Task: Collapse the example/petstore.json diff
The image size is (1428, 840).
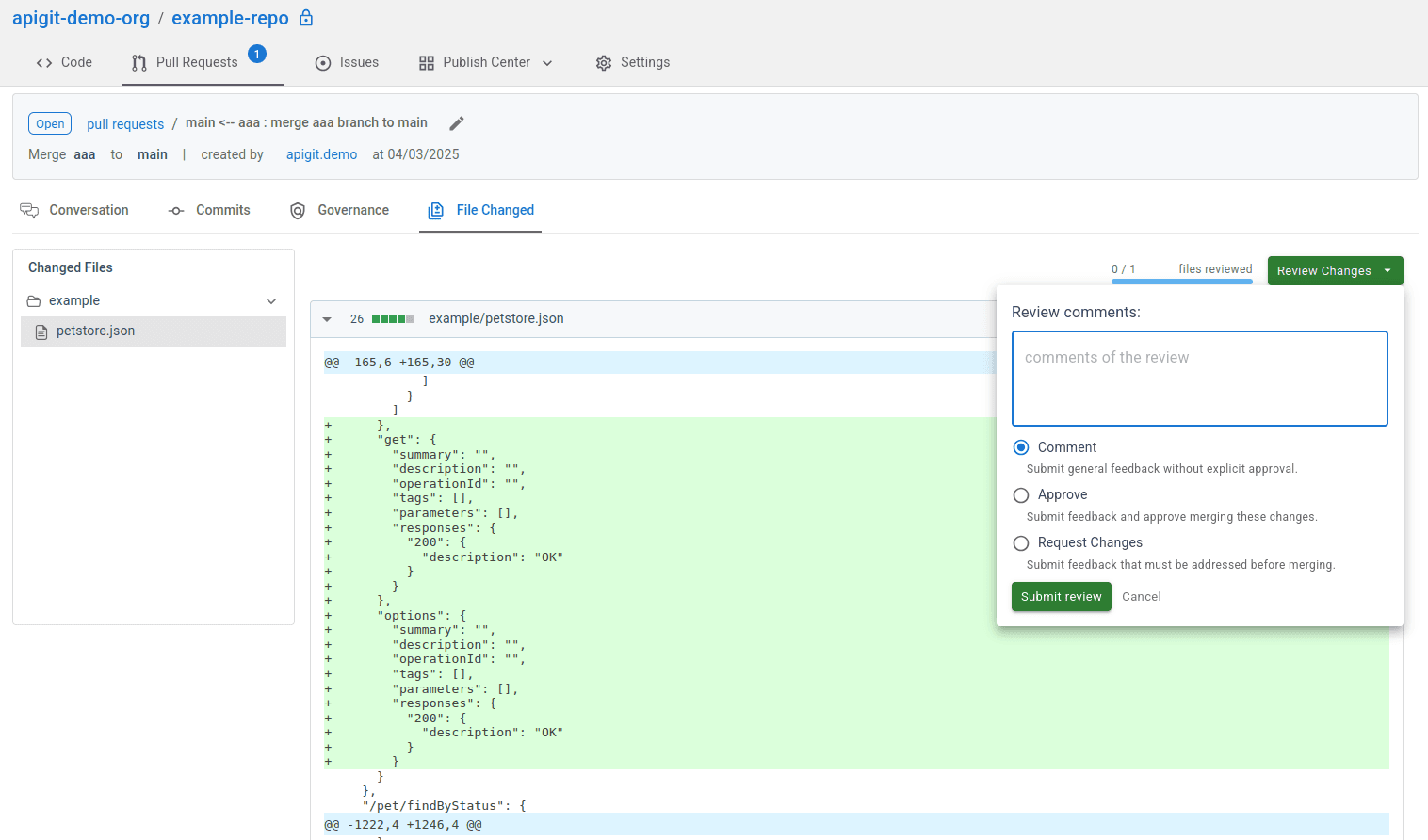Action: pos(327,319)
